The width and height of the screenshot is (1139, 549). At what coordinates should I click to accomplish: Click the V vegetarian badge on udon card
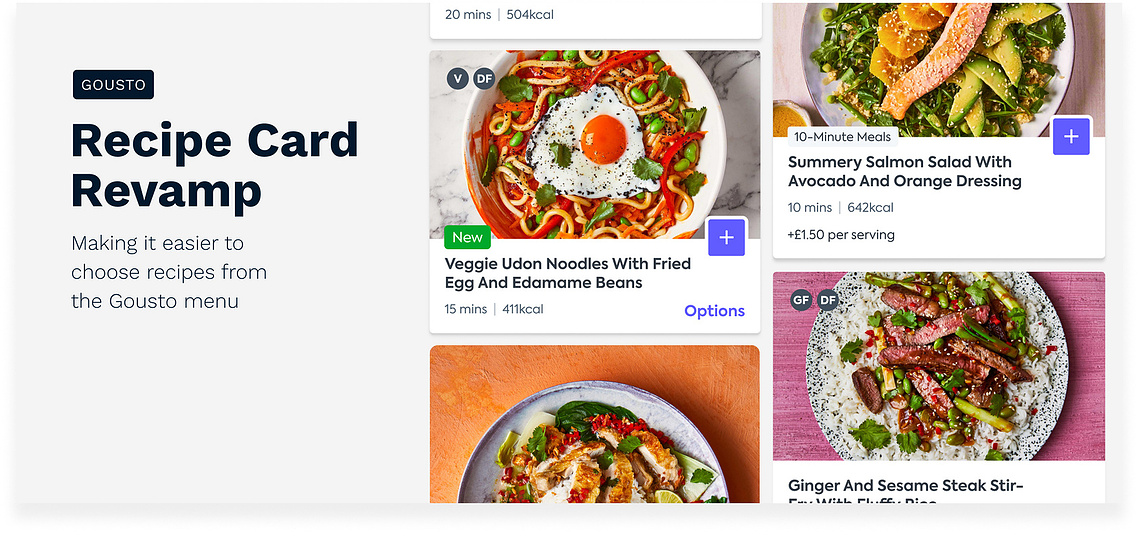click(x=457, y=78)
